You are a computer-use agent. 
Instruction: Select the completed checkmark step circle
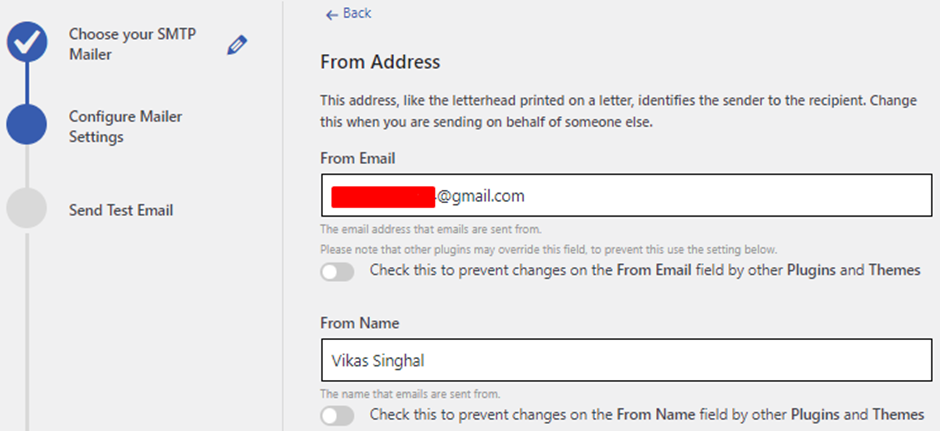coord(26,41)
